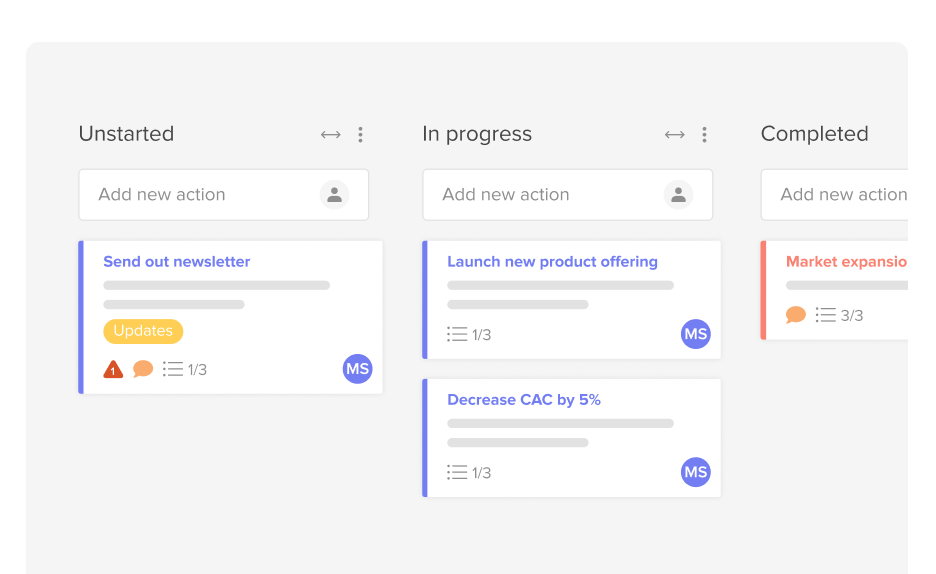Open the Launch new product offering title
Viewport: 936px width, 574px height.
(x=552, y=261)
